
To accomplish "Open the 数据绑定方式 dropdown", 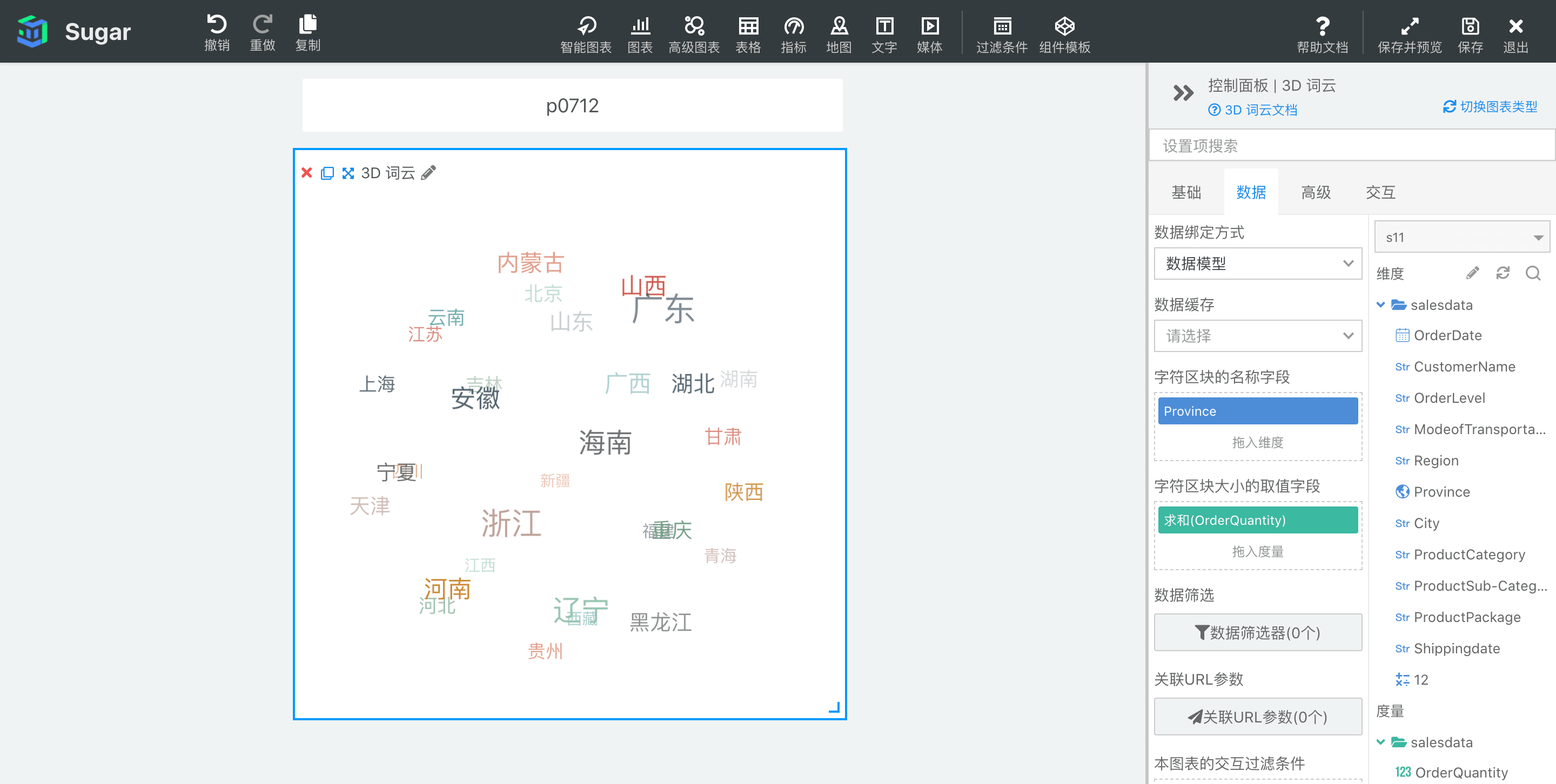I will click(x=1258, y=263).
